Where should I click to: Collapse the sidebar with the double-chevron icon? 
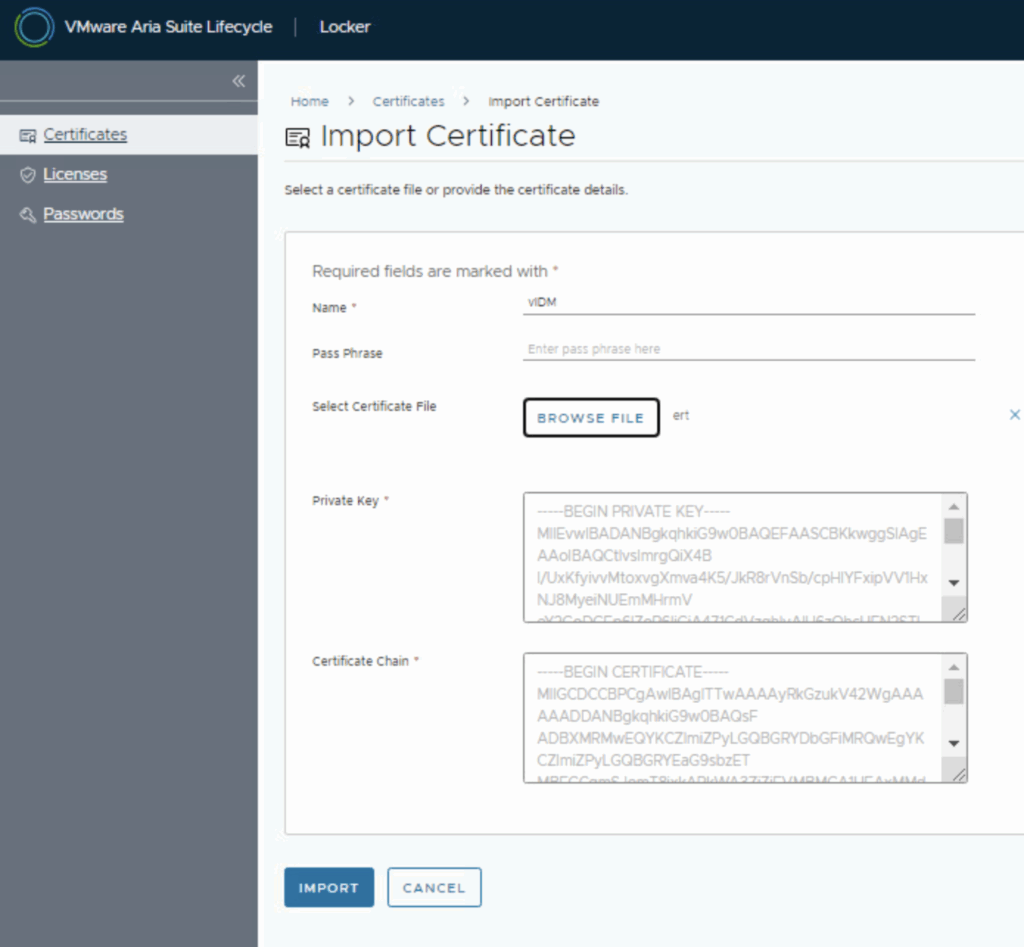pos(238,81)
